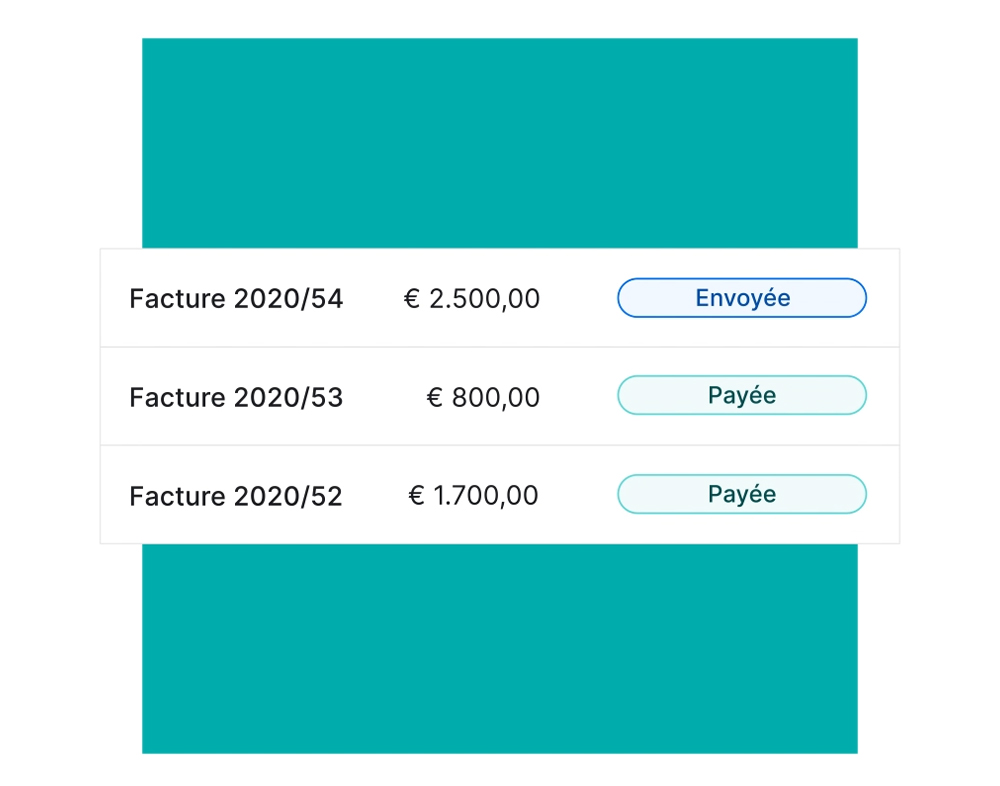Click the Envoyée status badge

point(741,298)
